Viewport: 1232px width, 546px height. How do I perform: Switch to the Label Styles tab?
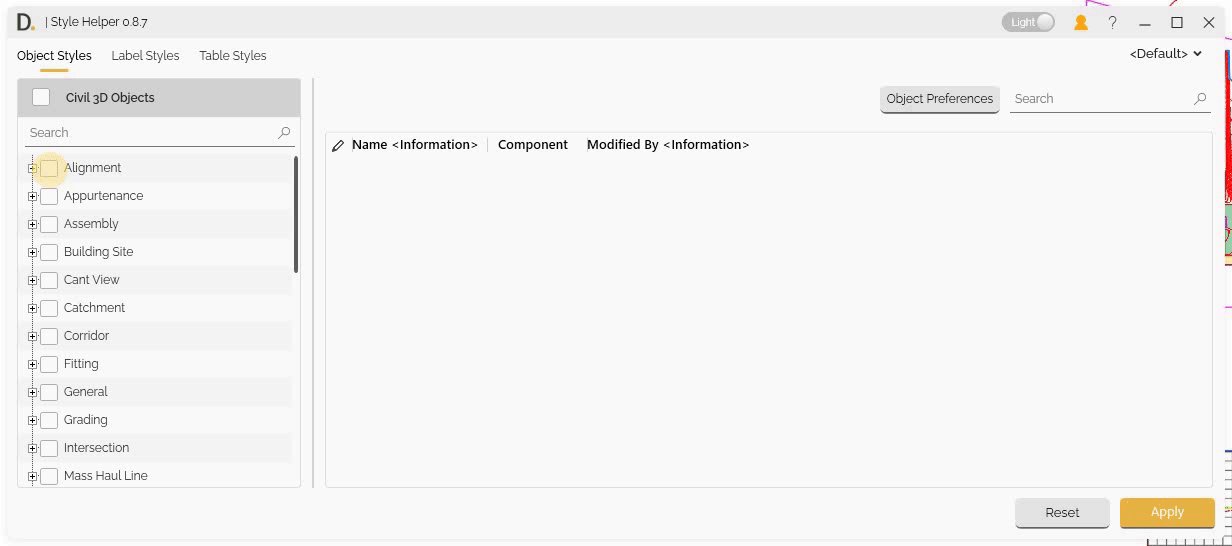pos(145,56)
